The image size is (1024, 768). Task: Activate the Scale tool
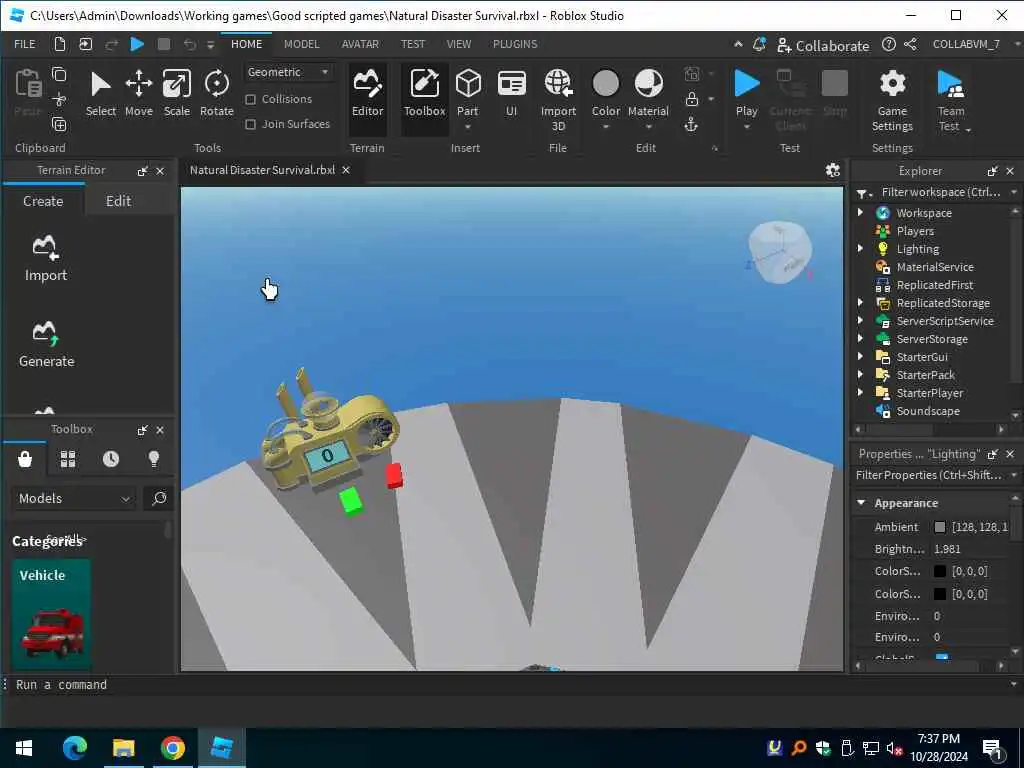[176, 93]
